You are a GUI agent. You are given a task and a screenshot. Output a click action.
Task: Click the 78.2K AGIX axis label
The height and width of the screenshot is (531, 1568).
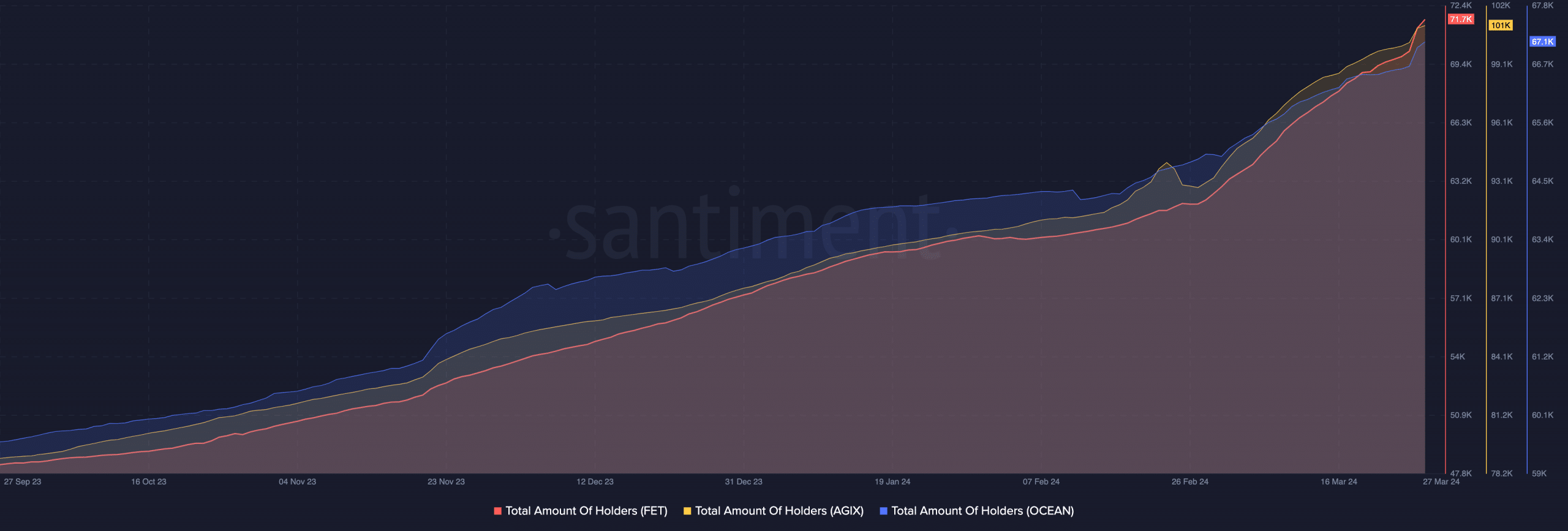tap(1502, 473)
